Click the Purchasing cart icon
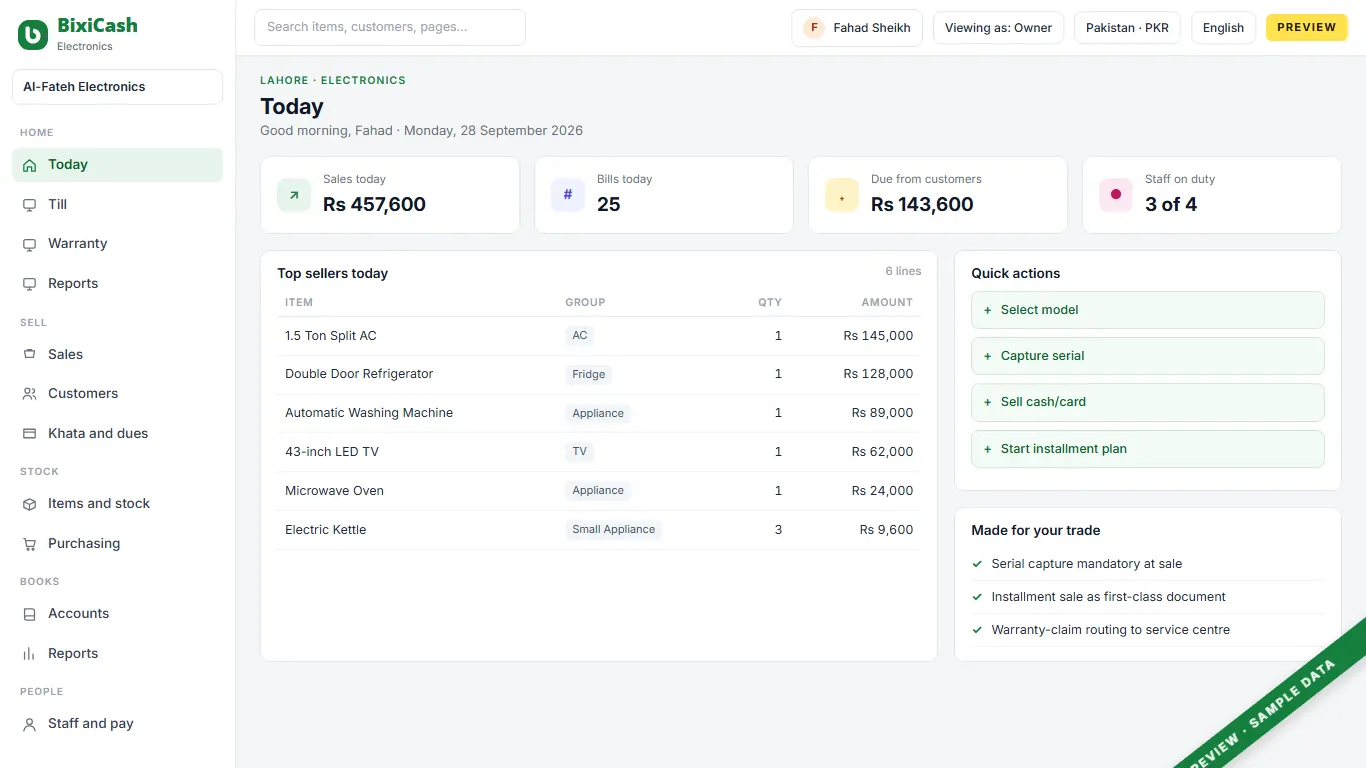The height and width of the screenshot is (768, 1366). 29,544
